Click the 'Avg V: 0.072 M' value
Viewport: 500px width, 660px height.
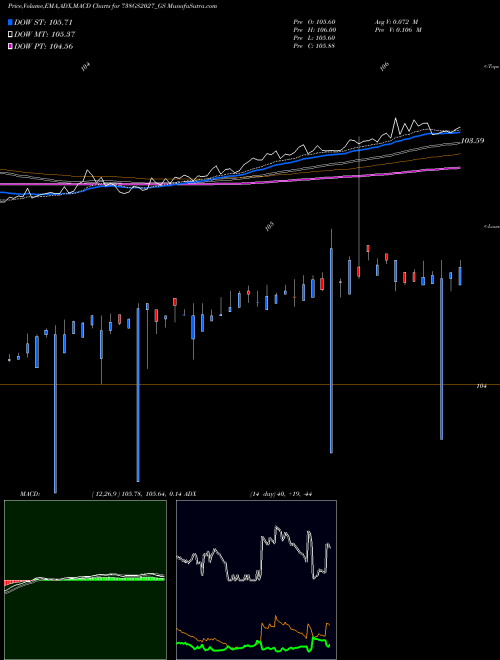click(396, 22)
